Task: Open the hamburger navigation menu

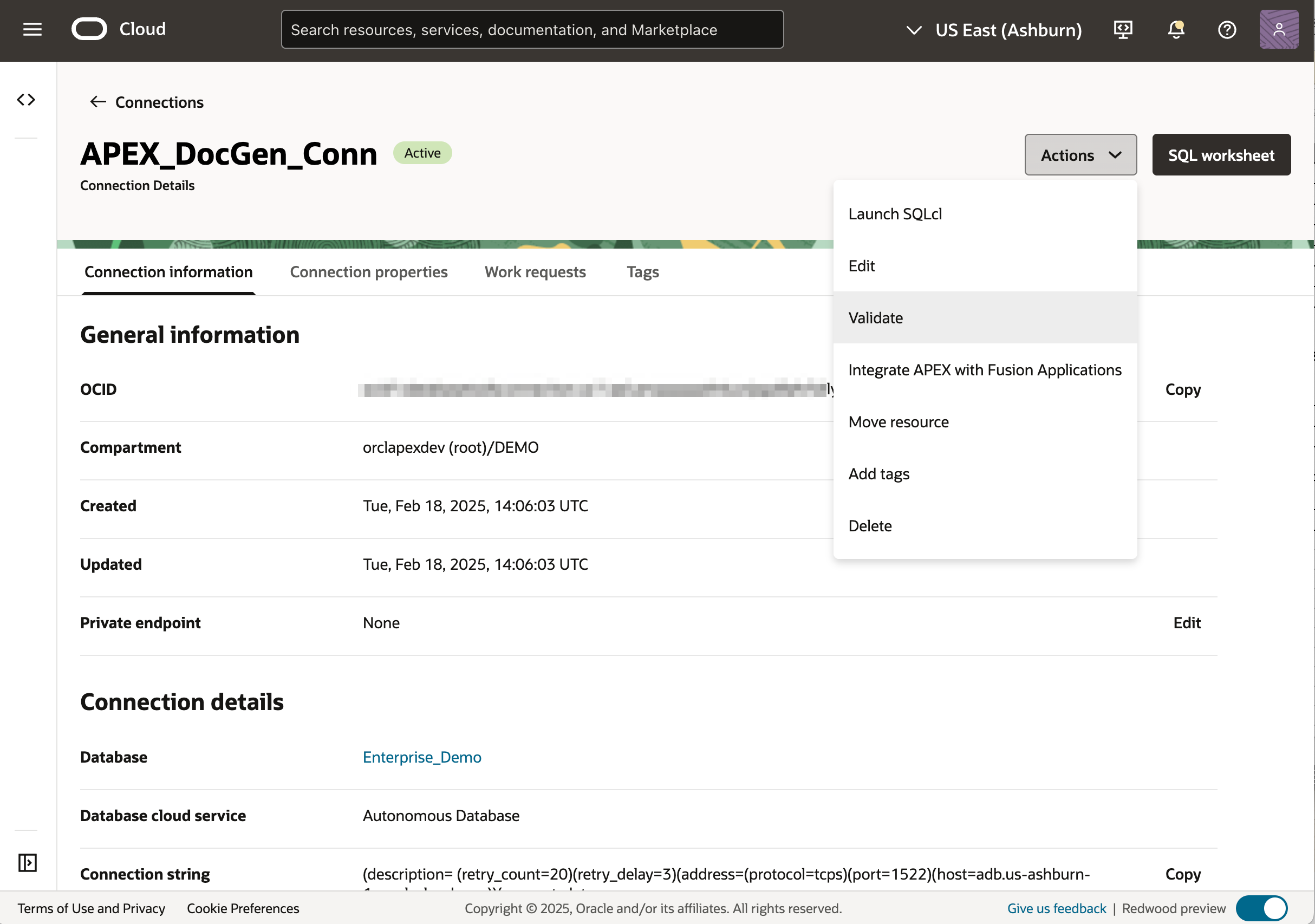Action: (32, 29)
